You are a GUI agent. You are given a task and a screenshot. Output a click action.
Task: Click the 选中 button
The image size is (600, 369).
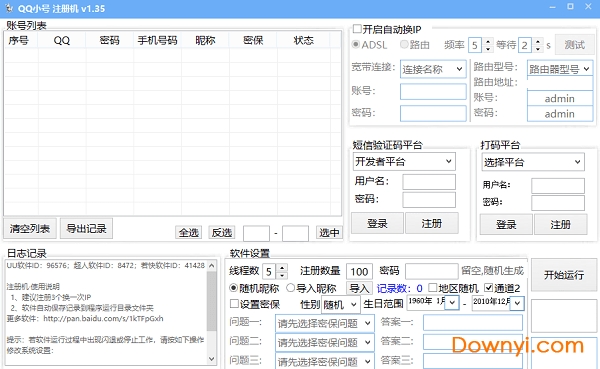coord(329,232)
